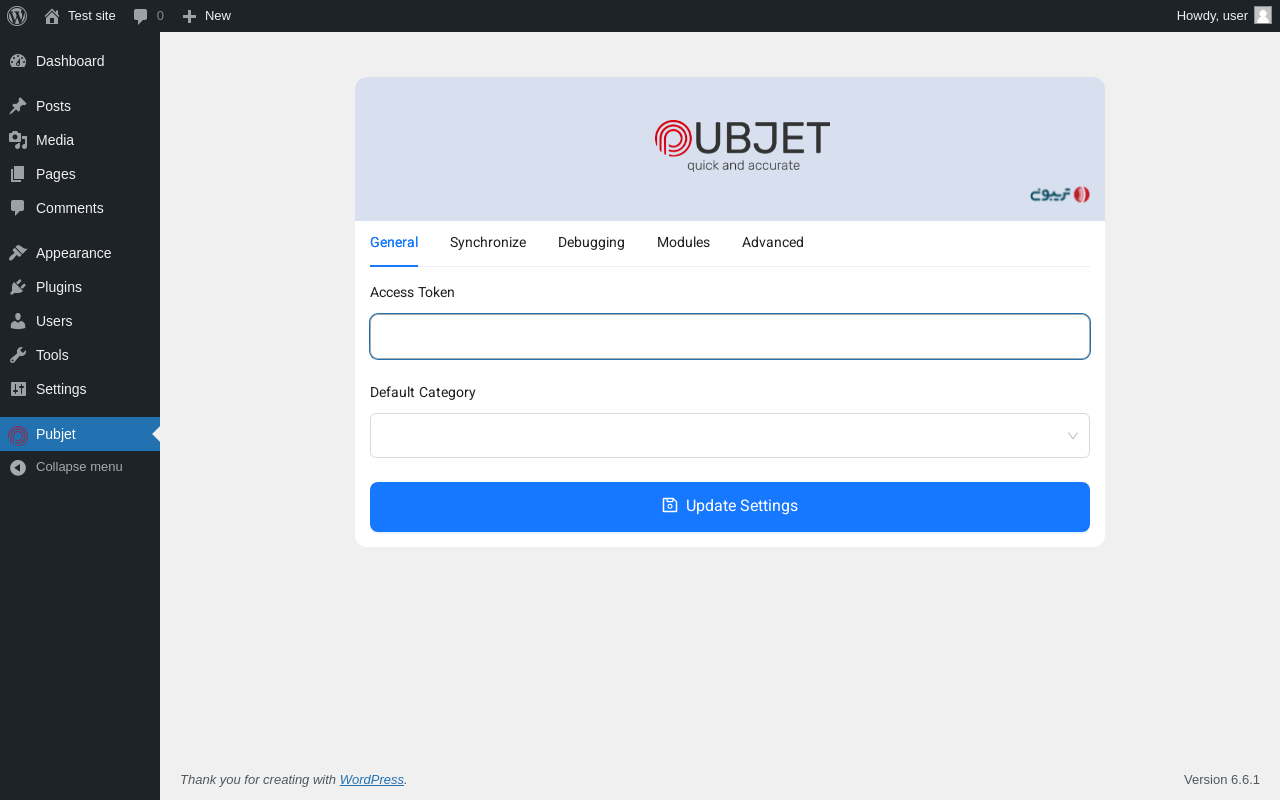Open the Synchronize tab

coord(488,242)
